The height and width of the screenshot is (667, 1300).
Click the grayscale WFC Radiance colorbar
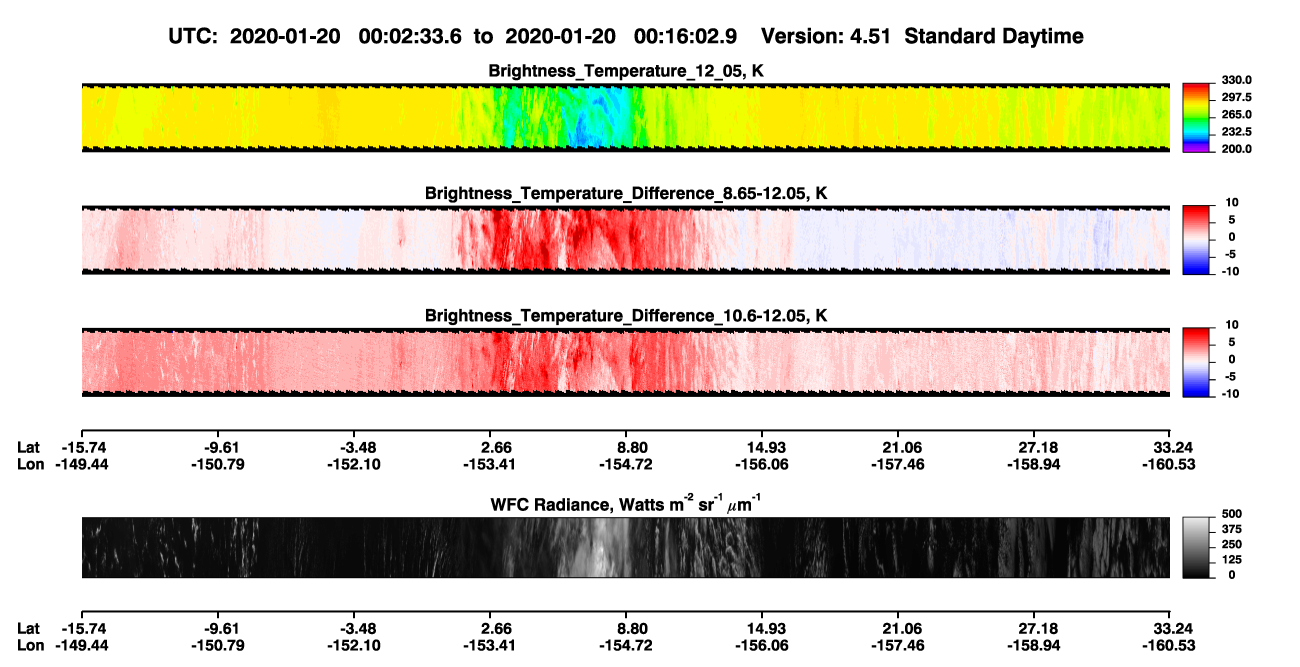point(1196,547)
